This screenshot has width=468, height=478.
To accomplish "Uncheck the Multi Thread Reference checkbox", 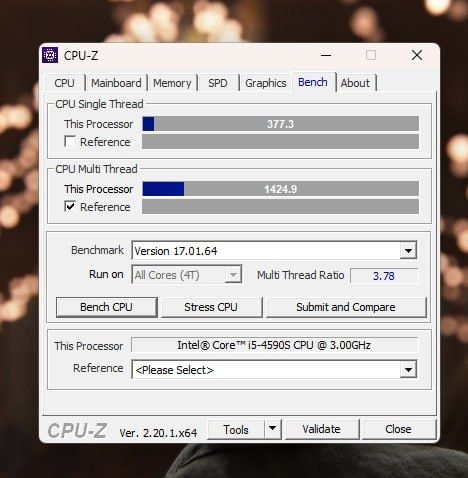I will click(70, 206).
